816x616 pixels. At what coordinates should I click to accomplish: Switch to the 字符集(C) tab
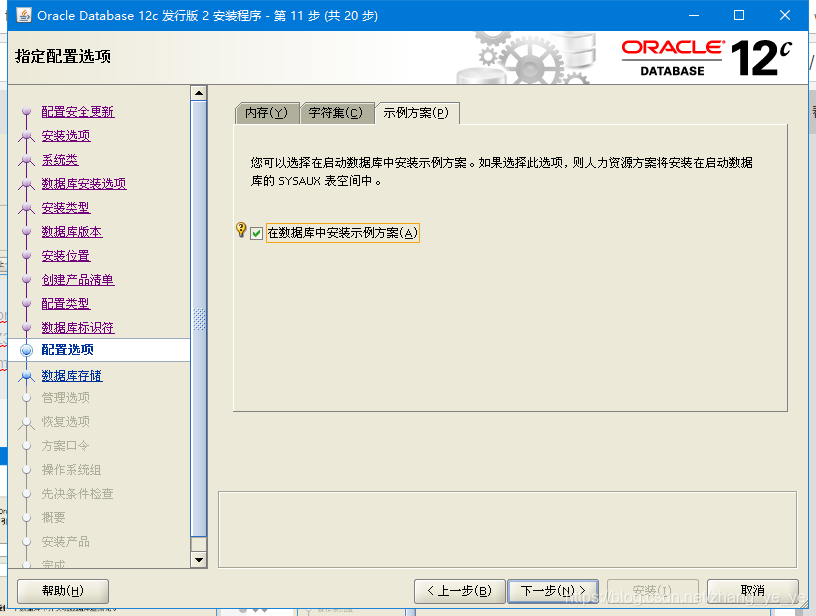(x=336, y=113)
